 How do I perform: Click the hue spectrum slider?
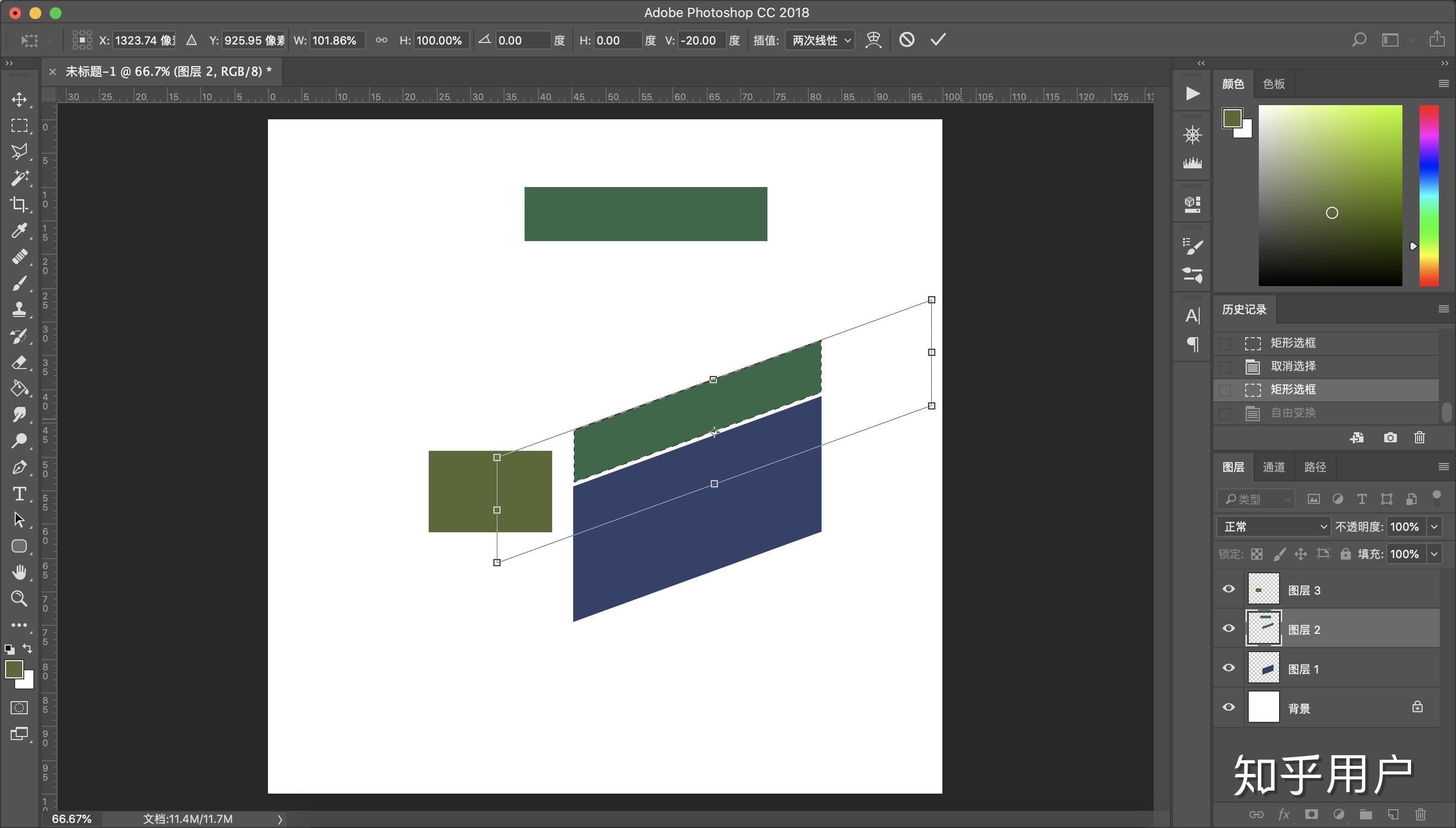click(1429, 195)
